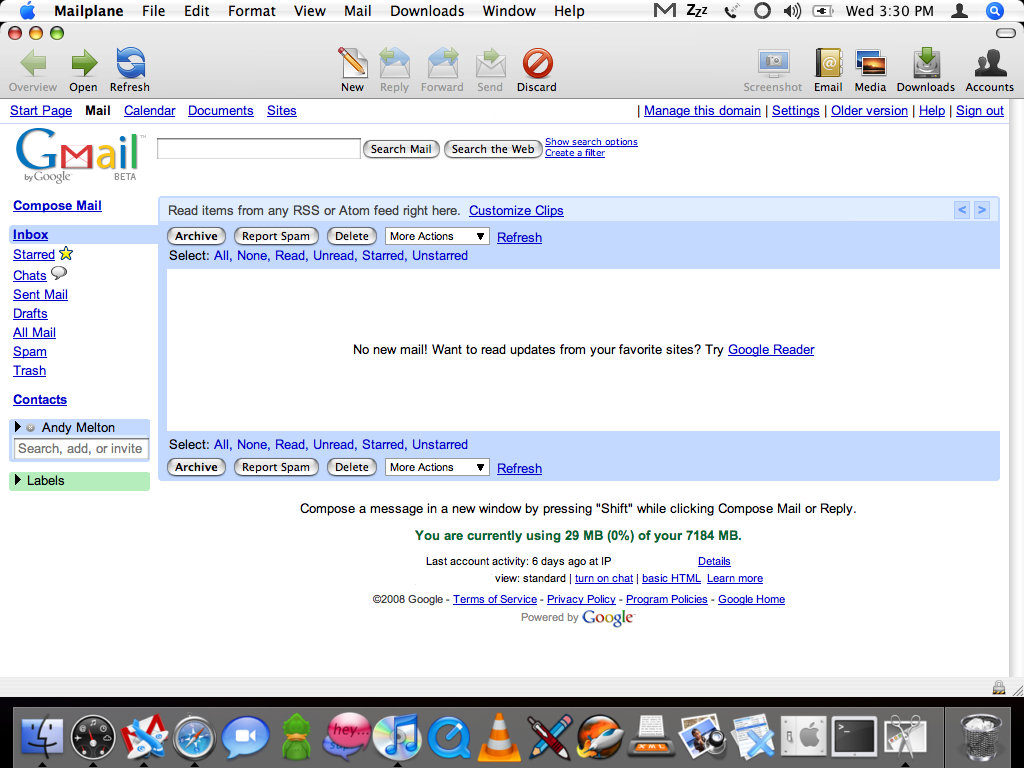Open the Format menu
1024x768 pixels.
(251, 11)
